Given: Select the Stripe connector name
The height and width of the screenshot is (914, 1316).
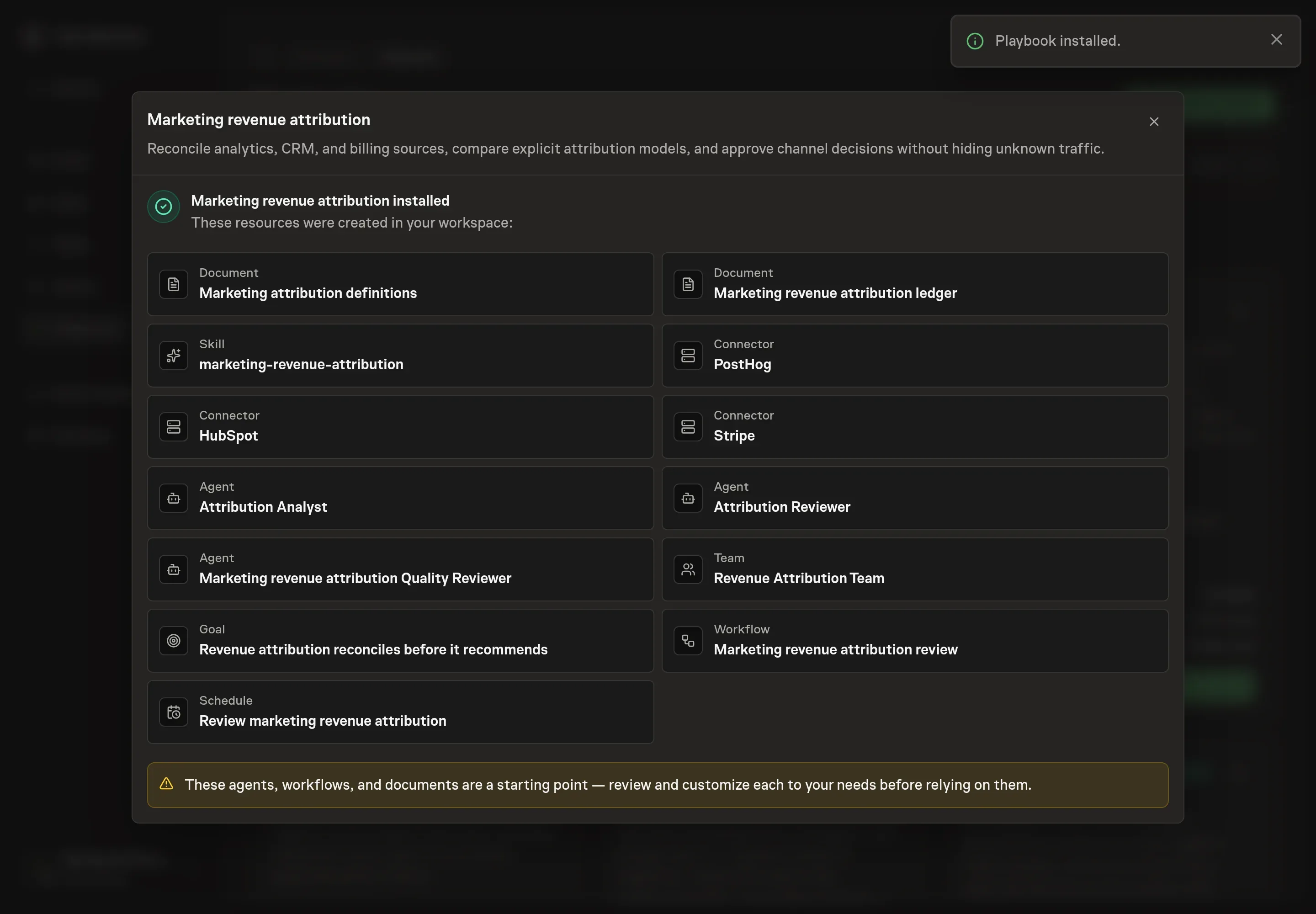Looking at the screenshot, I should point(734,435).
